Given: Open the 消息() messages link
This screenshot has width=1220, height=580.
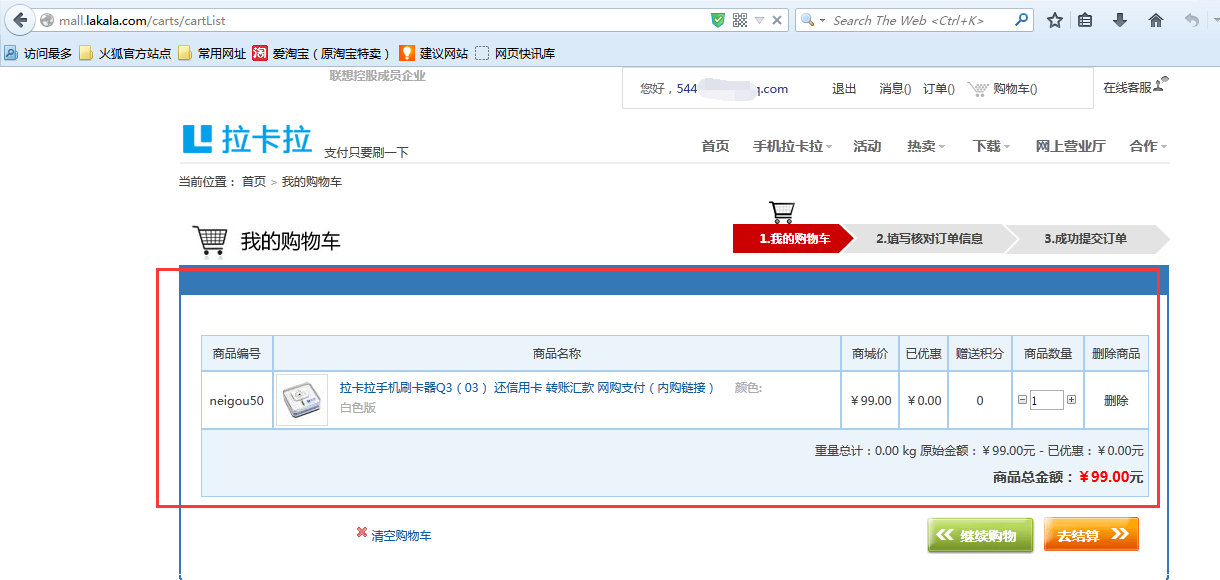Looking at the screenshot, I should (895, 89).
